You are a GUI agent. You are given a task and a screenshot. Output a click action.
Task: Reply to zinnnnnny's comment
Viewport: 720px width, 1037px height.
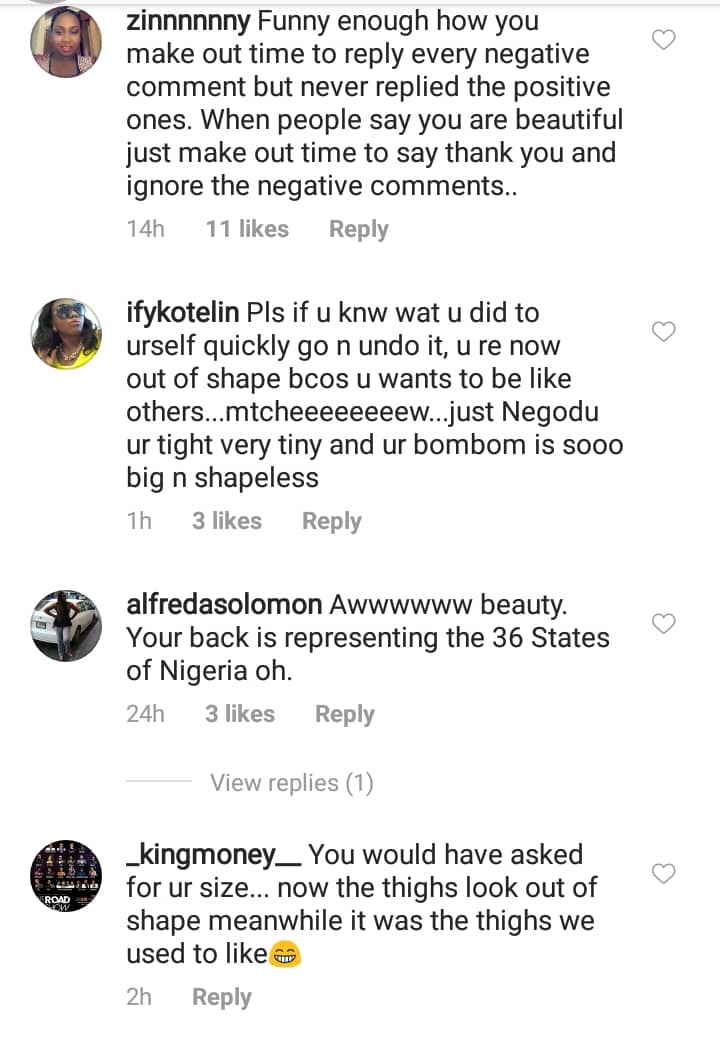click(358, 229)
